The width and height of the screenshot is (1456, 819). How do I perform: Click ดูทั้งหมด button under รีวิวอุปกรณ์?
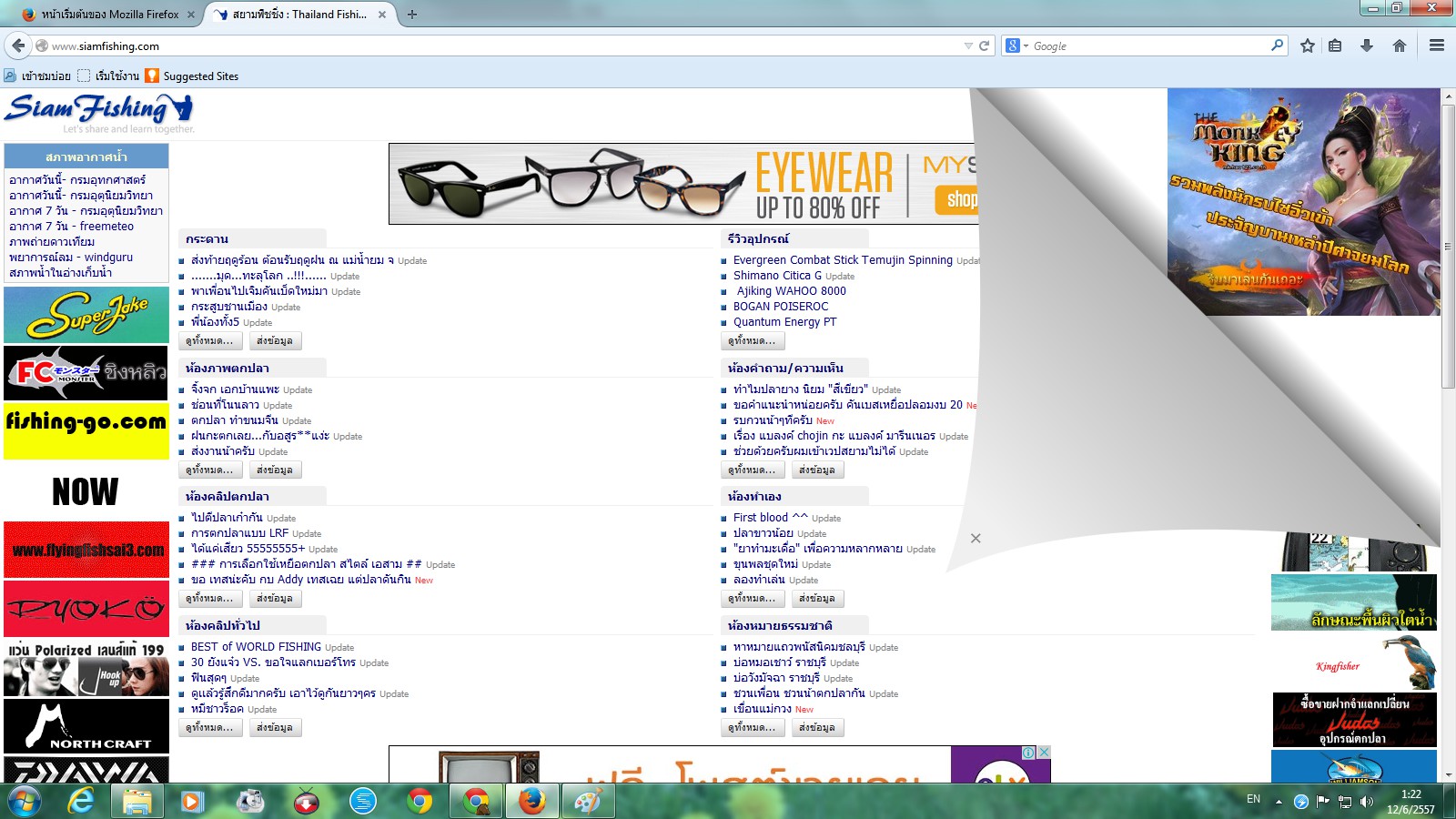tap(752, 341)
